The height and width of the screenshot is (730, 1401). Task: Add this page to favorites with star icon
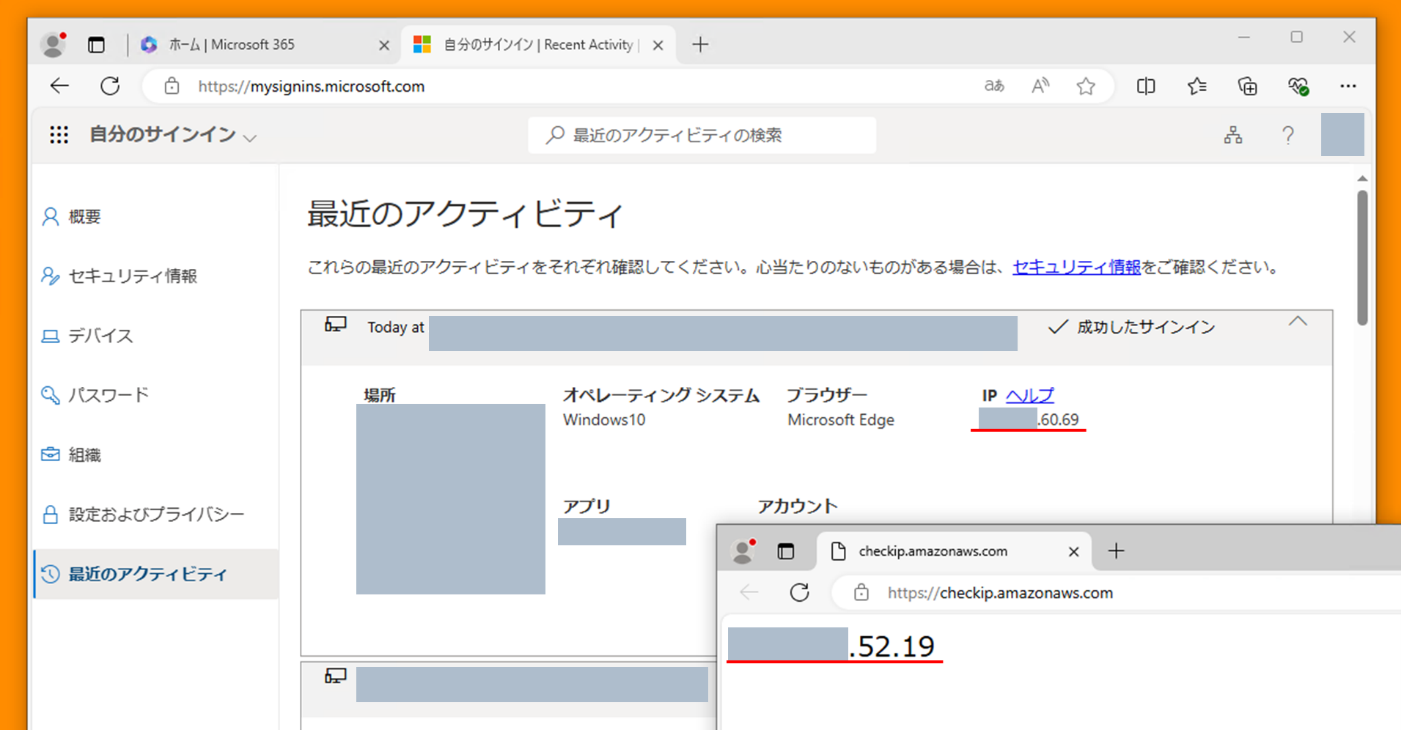point(1086,86)
